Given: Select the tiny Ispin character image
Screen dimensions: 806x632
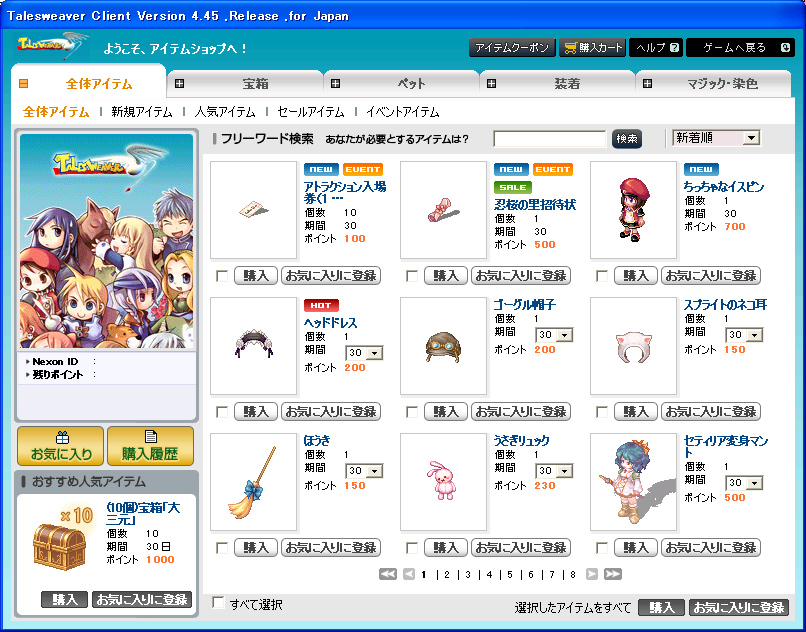Looking at the screenshot, I should (x=633, y=210).
